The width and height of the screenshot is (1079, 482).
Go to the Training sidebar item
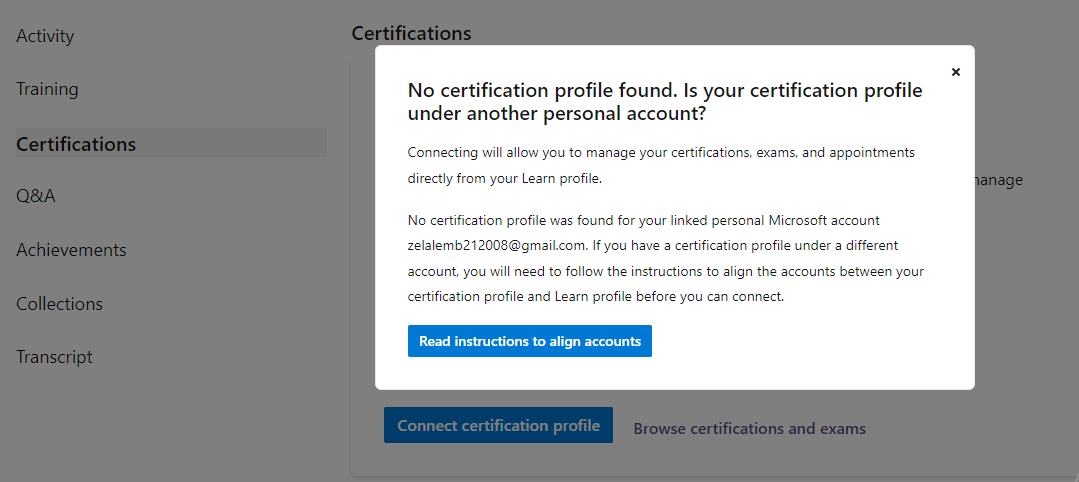pyautogui.click(x=47, y=89)
